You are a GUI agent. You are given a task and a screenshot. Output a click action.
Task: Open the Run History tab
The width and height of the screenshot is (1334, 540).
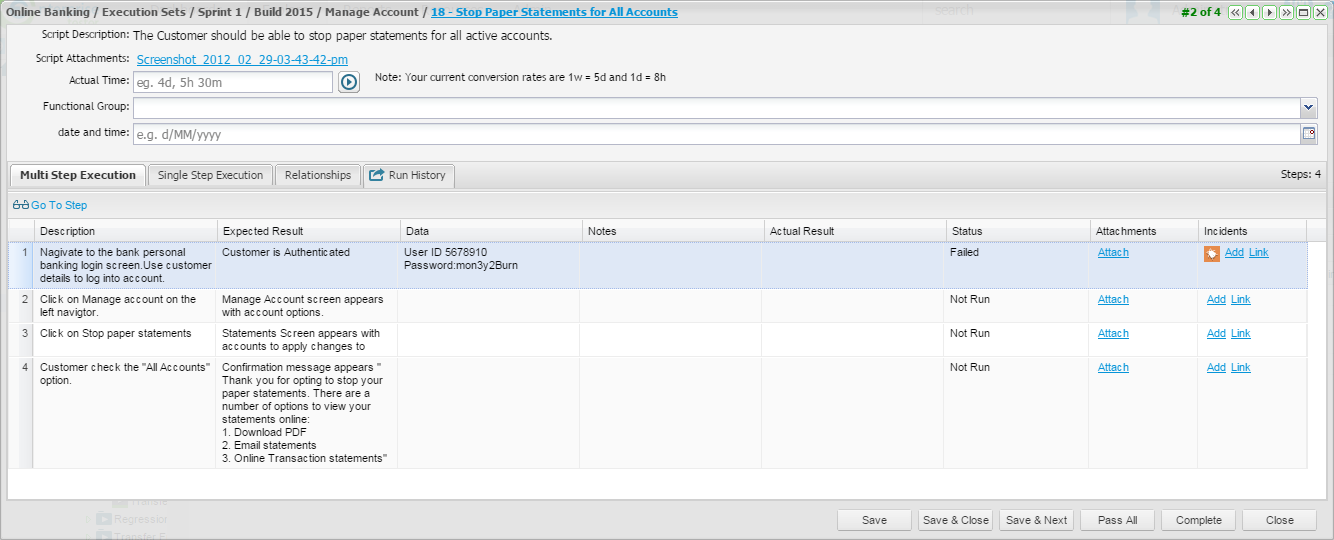point(408,175)
